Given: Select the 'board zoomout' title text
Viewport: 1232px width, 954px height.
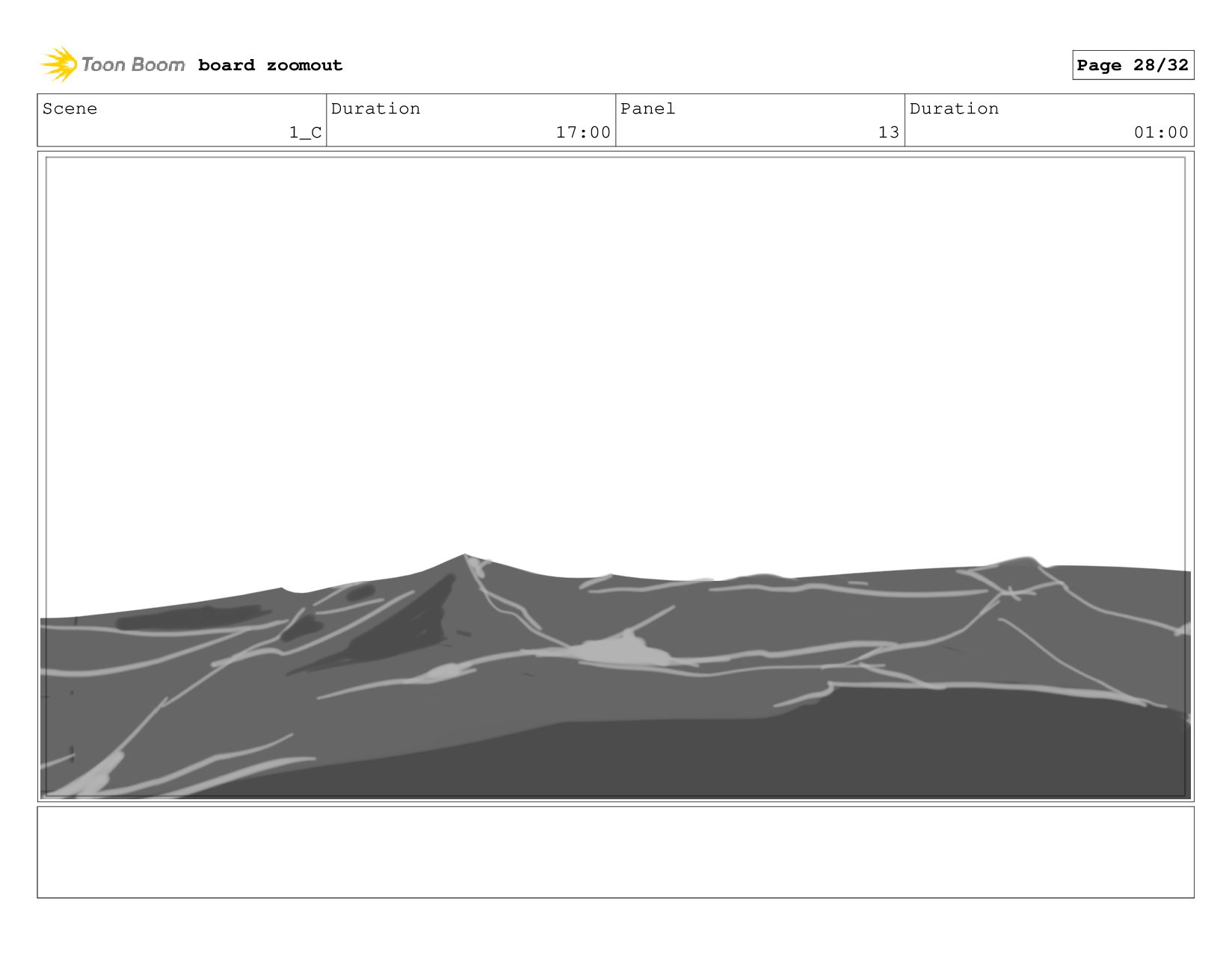Looking at the screenshot, I should (x=270, y=65).
